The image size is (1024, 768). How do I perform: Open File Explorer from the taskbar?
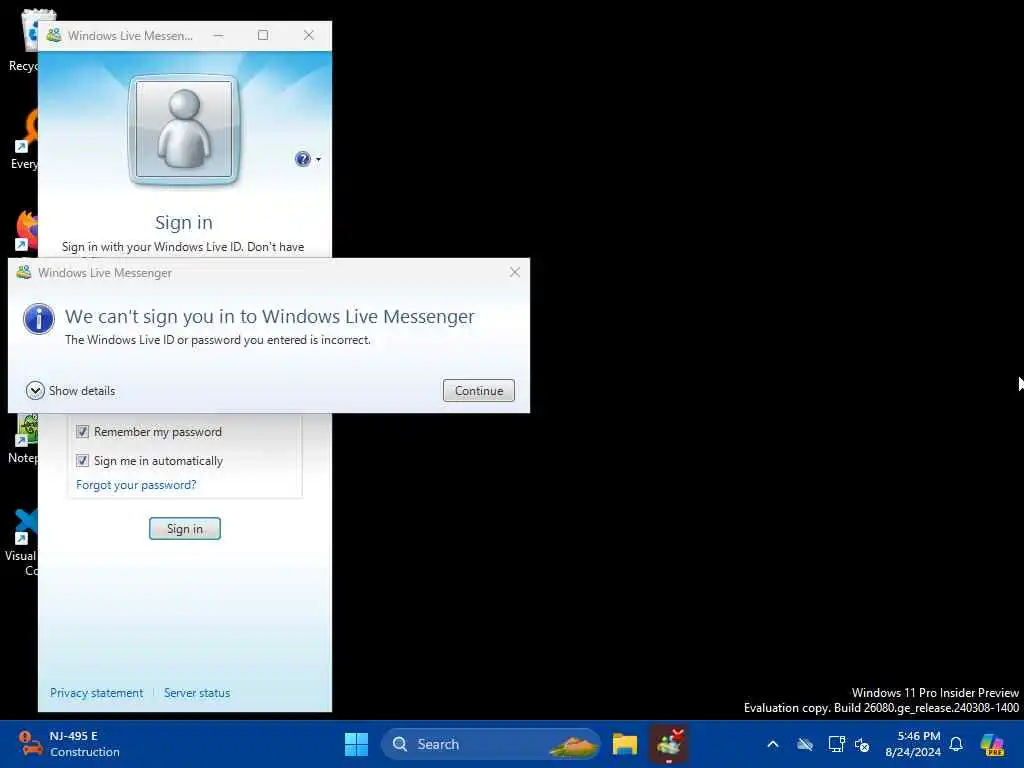(624, 744)
